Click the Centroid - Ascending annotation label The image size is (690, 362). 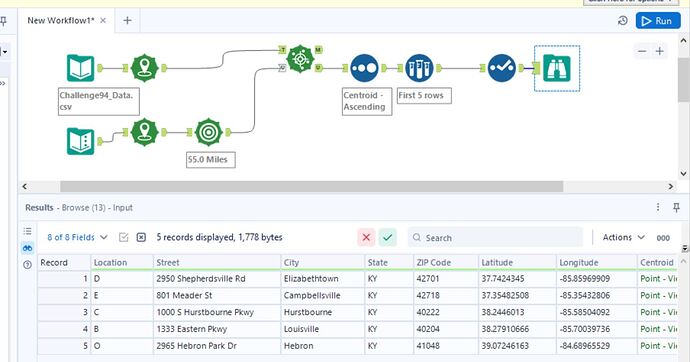click(x=367, y=101)
